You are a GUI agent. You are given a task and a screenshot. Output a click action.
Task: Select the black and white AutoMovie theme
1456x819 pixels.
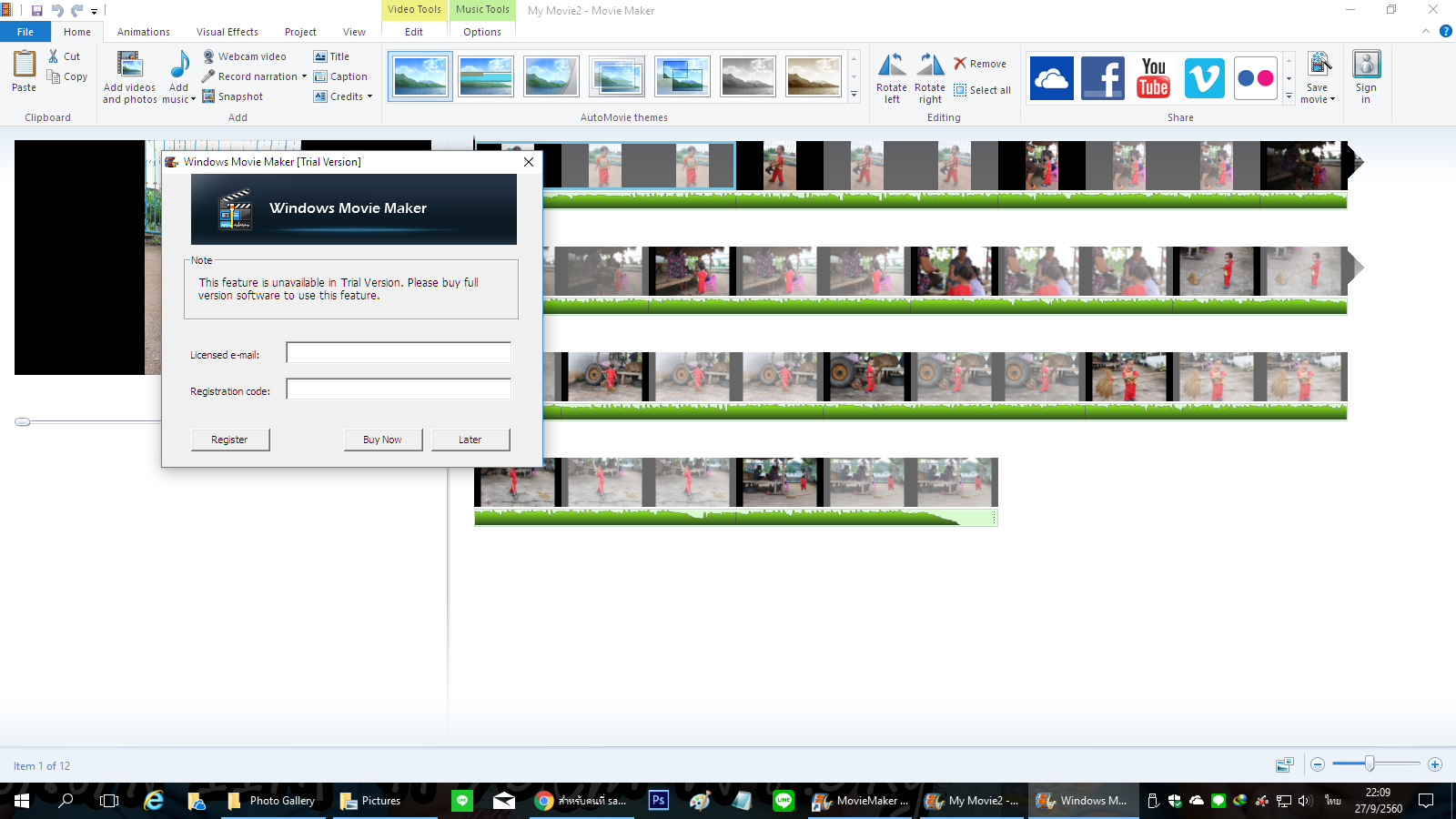(748, 76)
